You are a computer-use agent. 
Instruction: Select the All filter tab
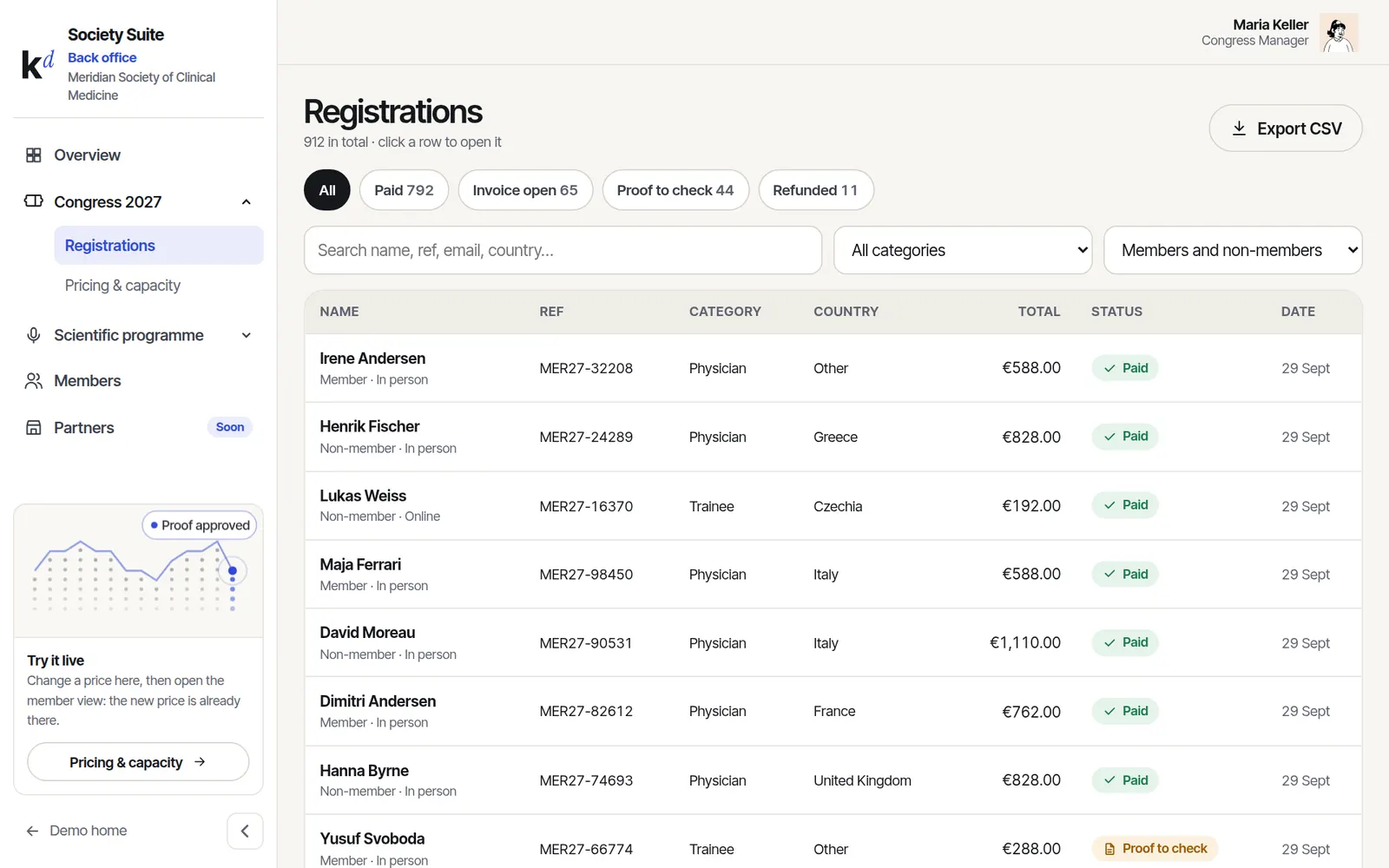pos(327,190)
